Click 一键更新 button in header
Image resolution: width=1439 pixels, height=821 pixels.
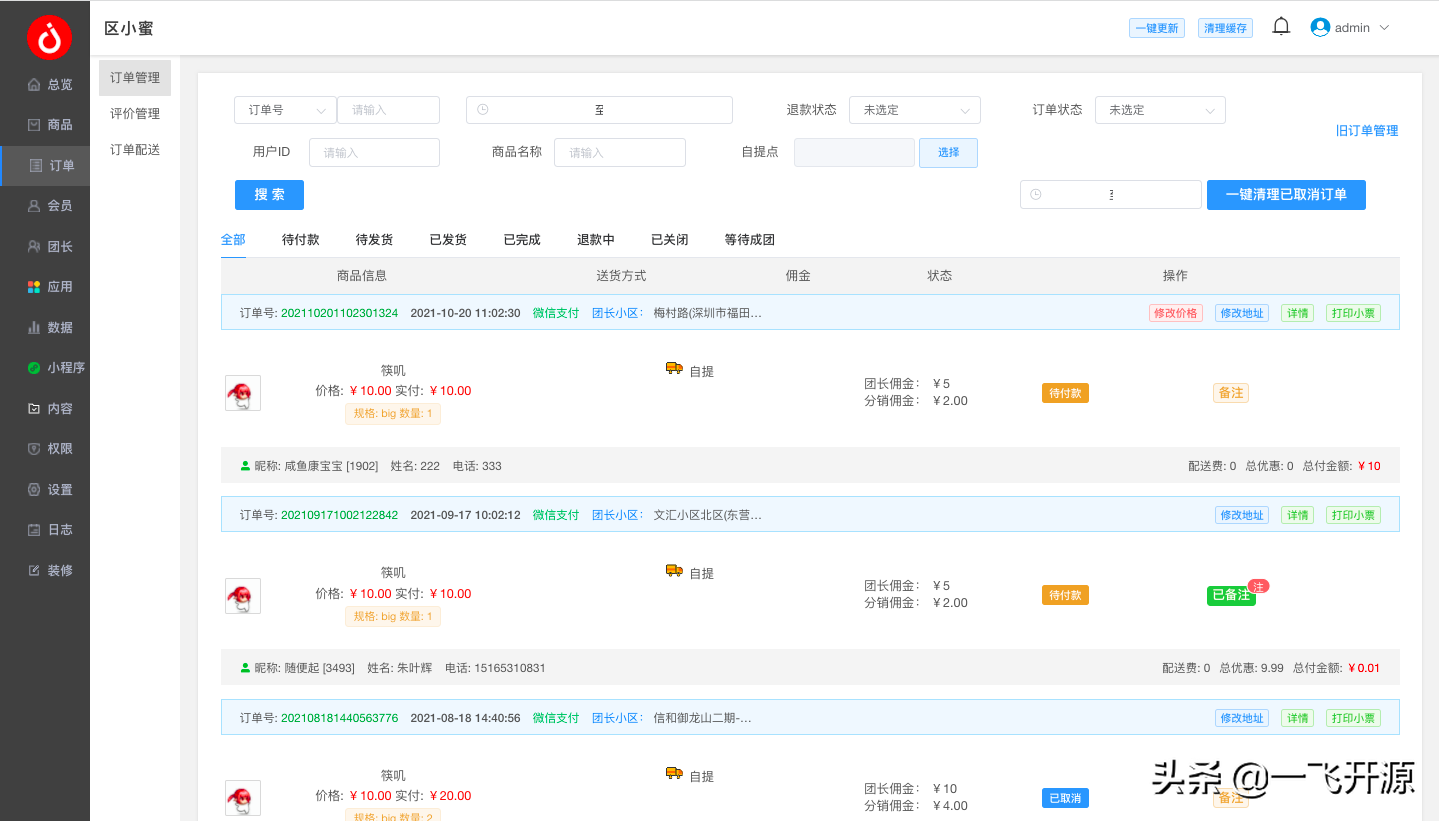coord(1157,28)
